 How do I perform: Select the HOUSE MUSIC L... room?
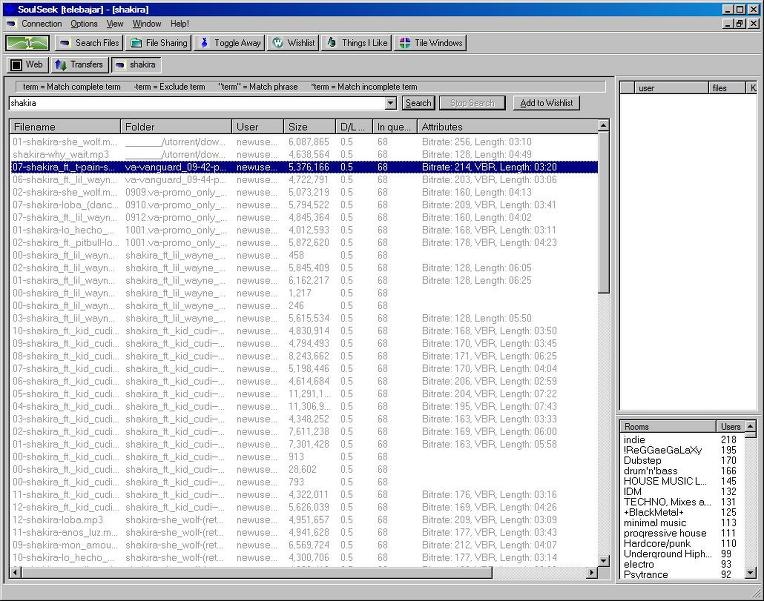[x=682, y=481]
